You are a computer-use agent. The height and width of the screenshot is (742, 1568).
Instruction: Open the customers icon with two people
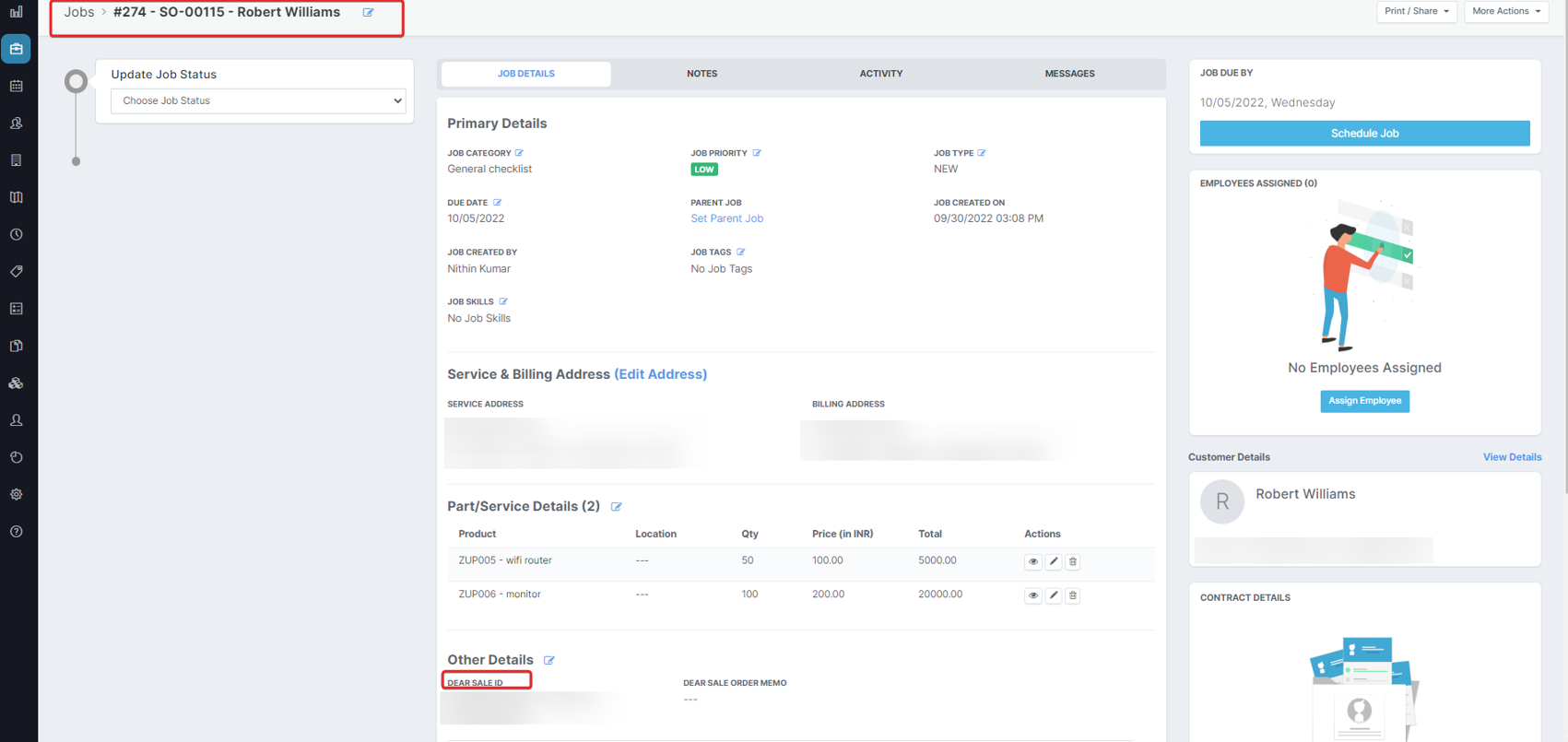point(17,123)
